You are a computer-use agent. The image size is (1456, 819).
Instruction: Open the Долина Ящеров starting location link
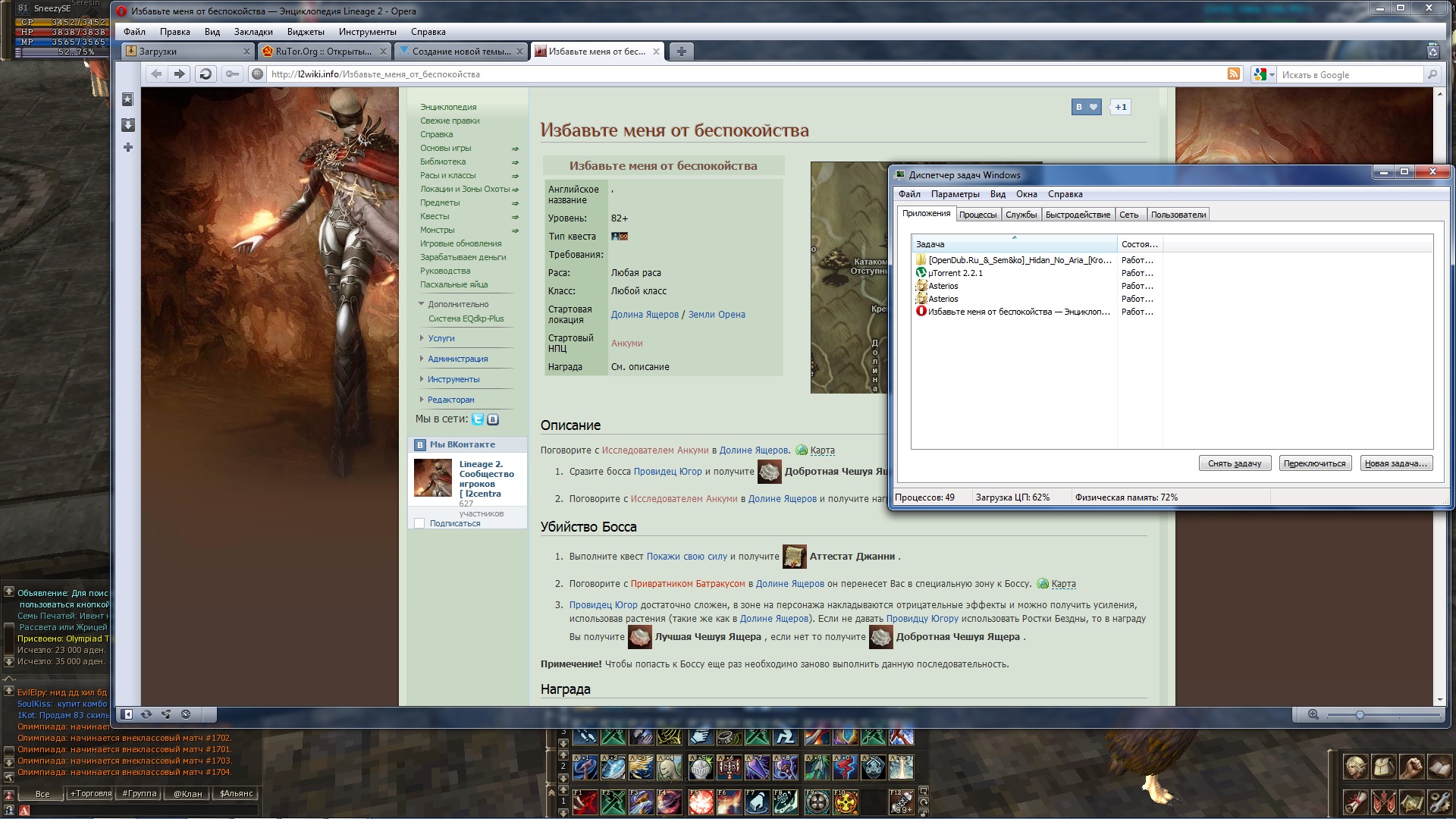coord(645,315)
